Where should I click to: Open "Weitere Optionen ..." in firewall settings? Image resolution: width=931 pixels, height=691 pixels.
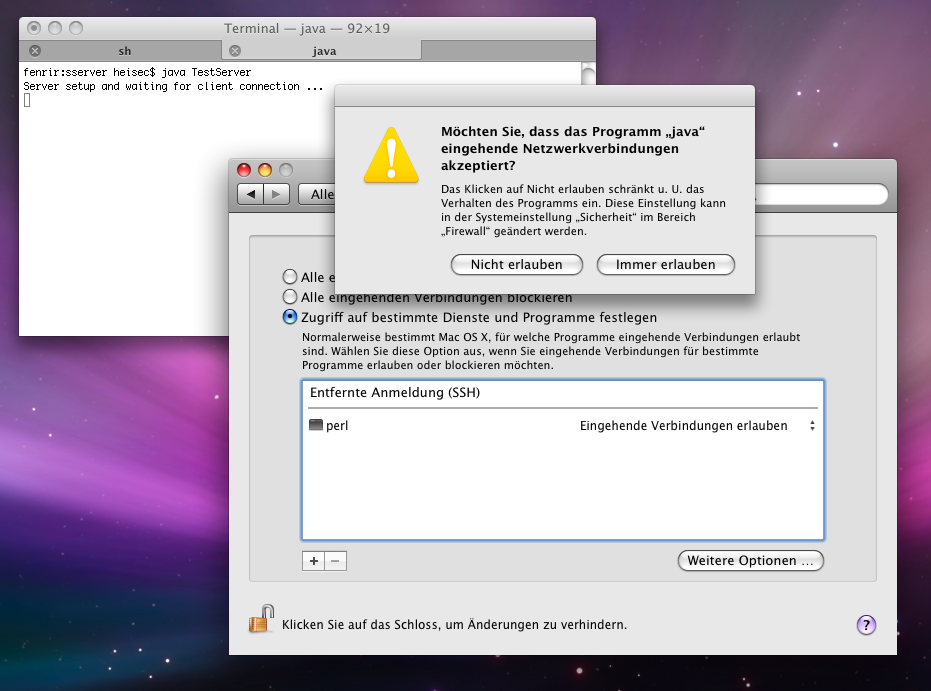(x=750, y=560)
